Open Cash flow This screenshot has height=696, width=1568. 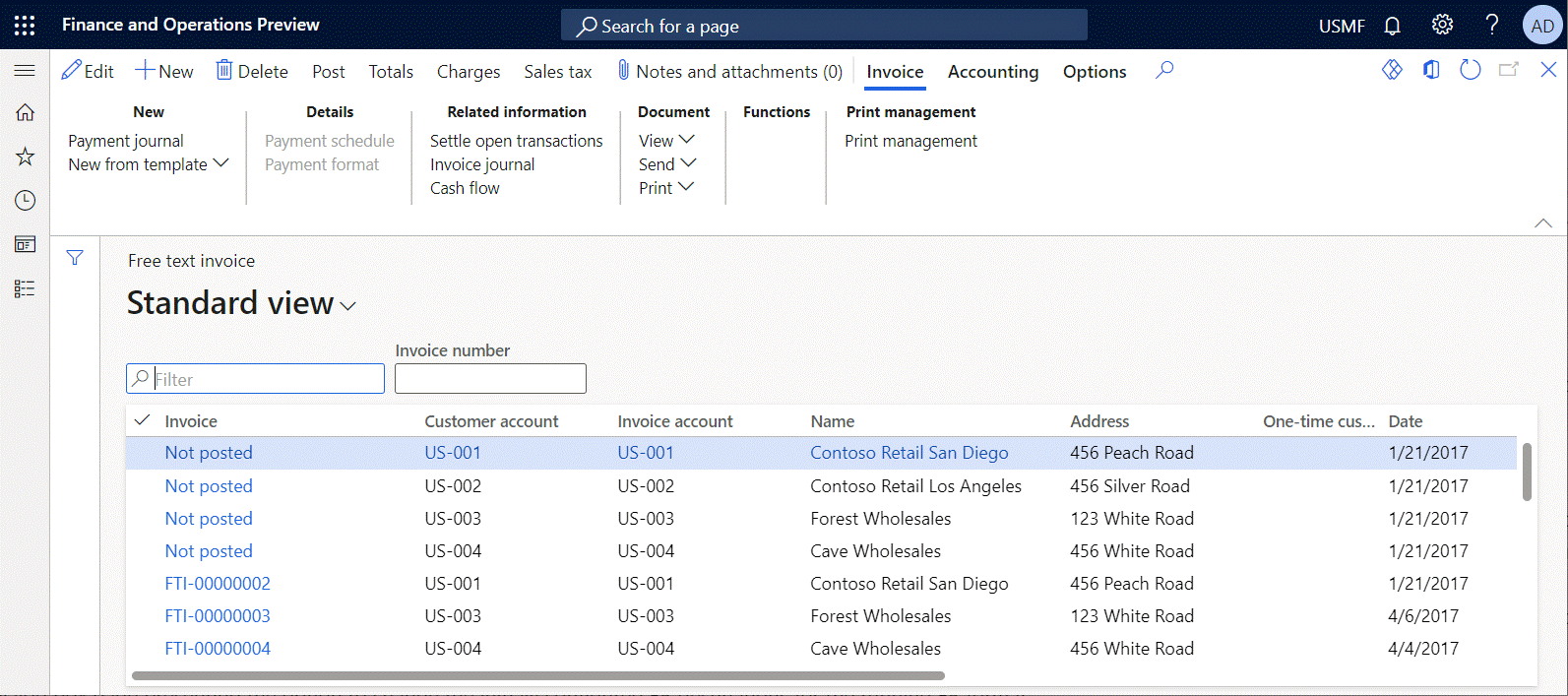click(465, 188)
